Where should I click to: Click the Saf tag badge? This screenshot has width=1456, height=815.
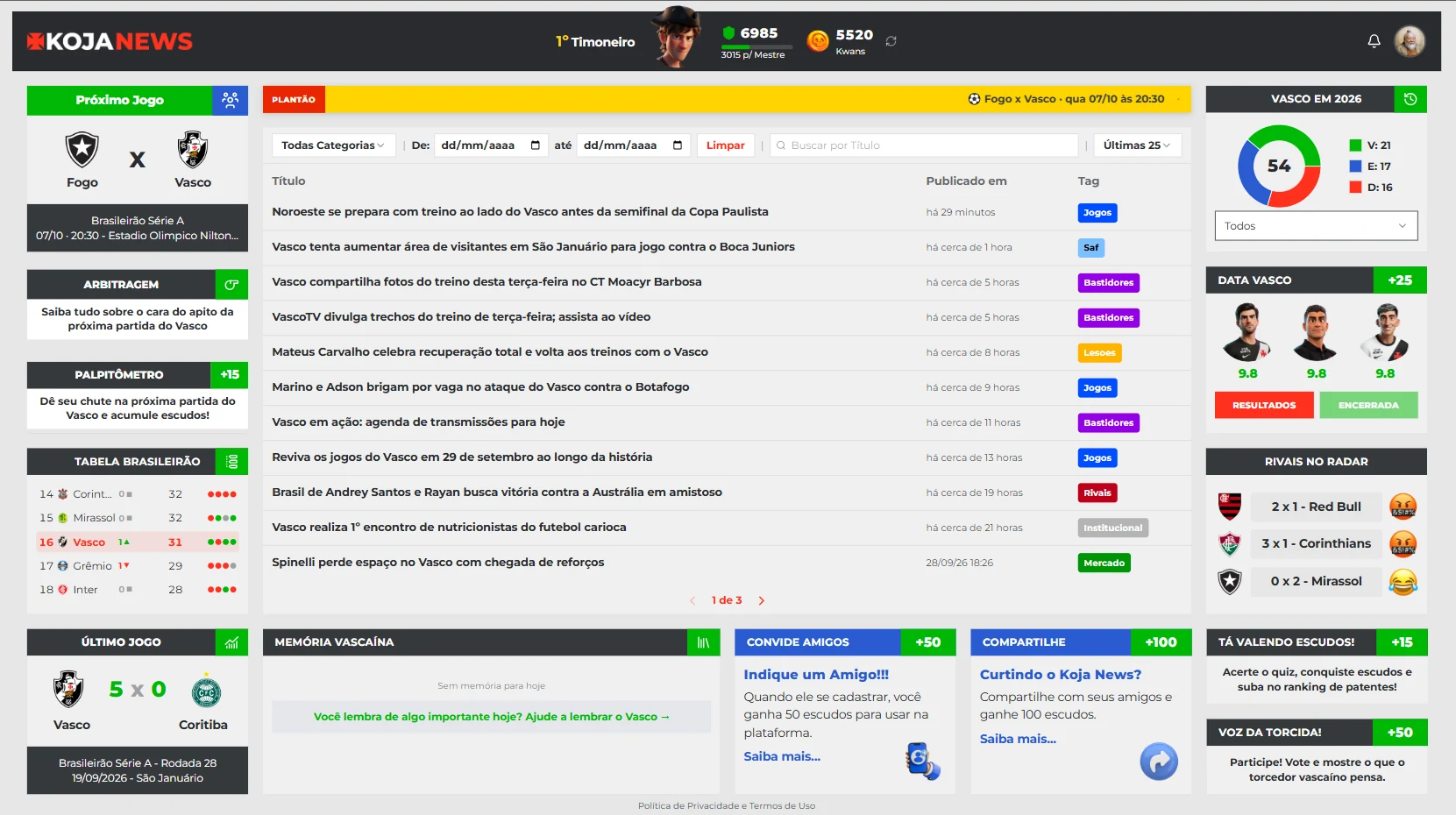1090,248
